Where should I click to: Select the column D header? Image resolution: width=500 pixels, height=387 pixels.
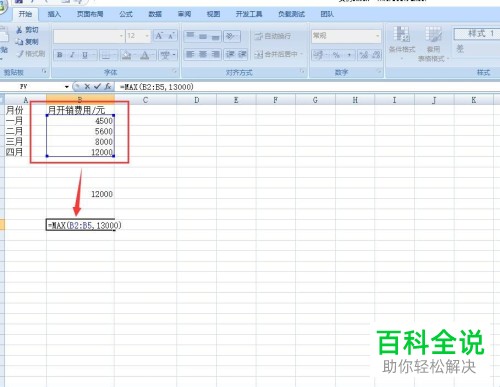197,100
